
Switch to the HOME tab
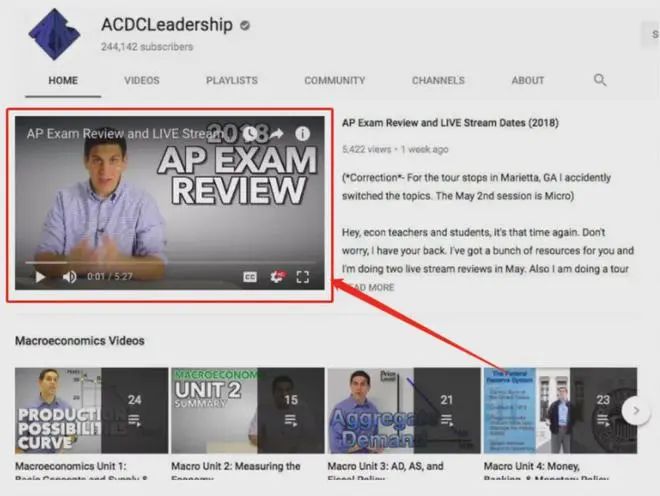(x=63, y=80)
